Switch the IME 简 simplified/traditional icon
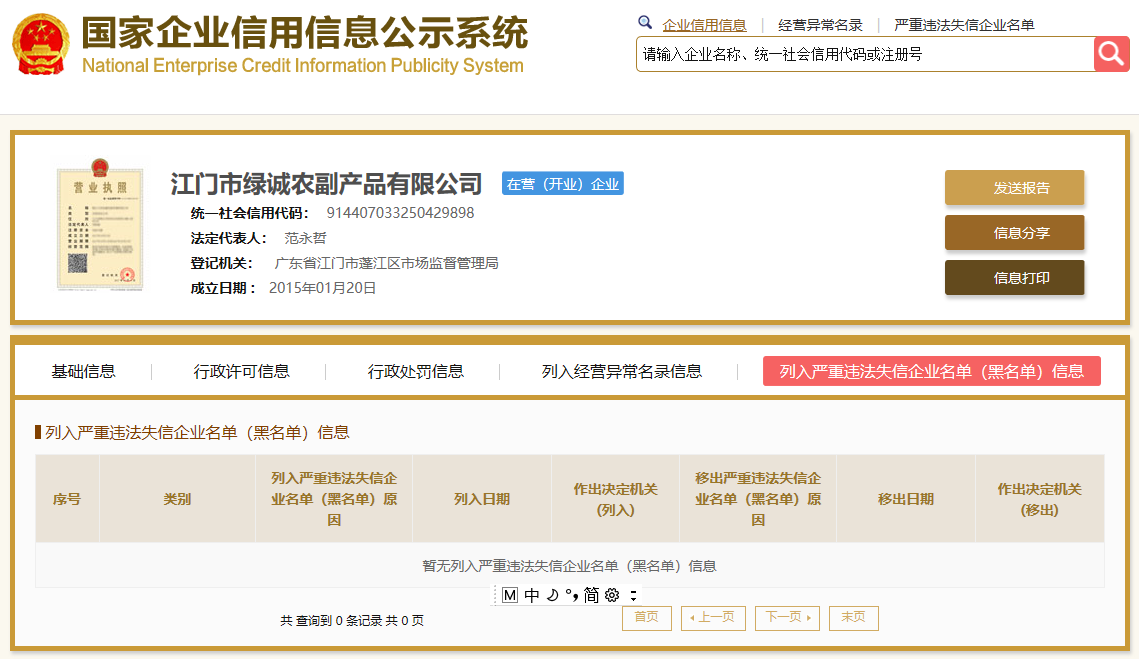The image size is (1139, 659). coord(591,595)
